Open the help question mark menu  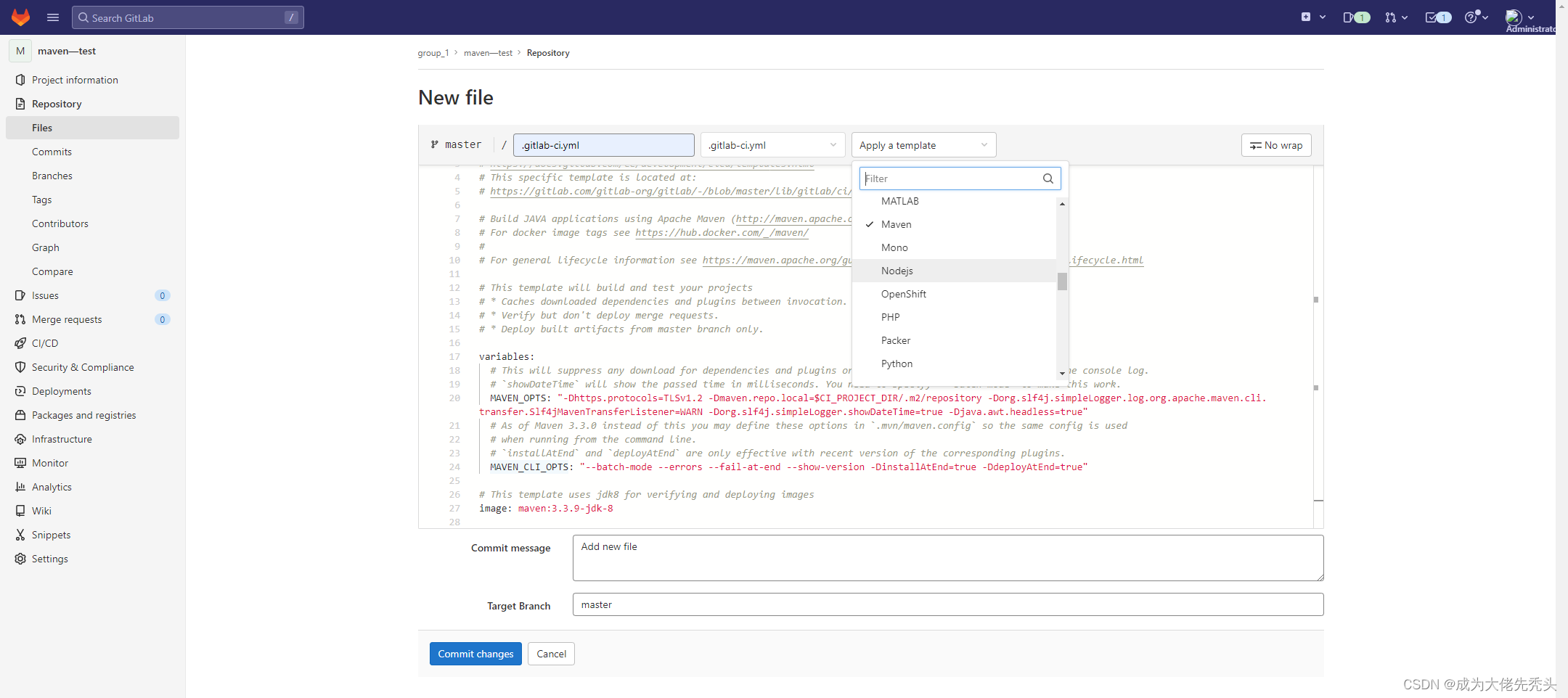point(1477,17)
